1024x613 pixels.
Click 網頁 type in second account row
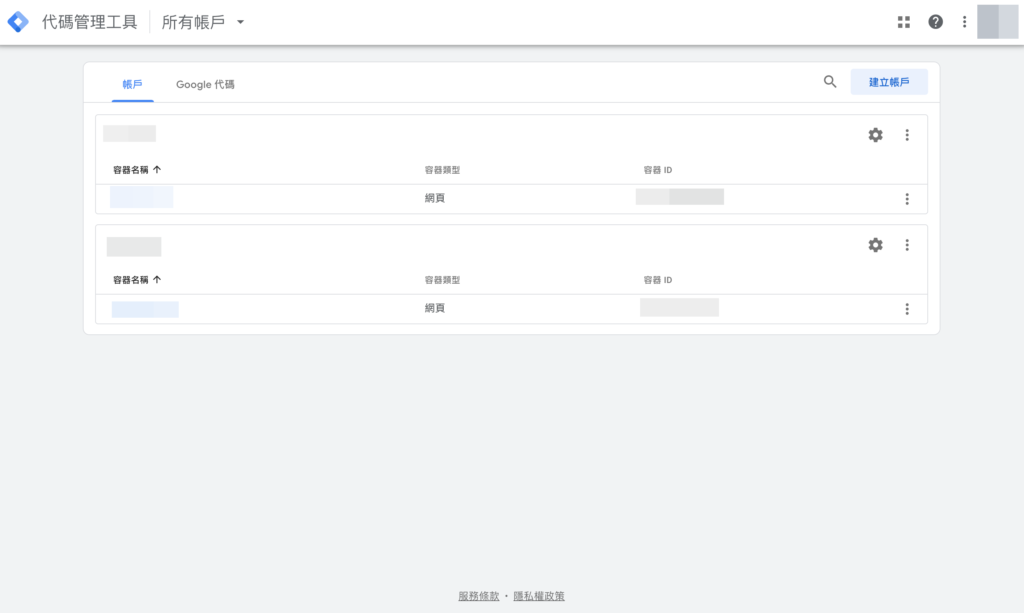tap(435, 308)
